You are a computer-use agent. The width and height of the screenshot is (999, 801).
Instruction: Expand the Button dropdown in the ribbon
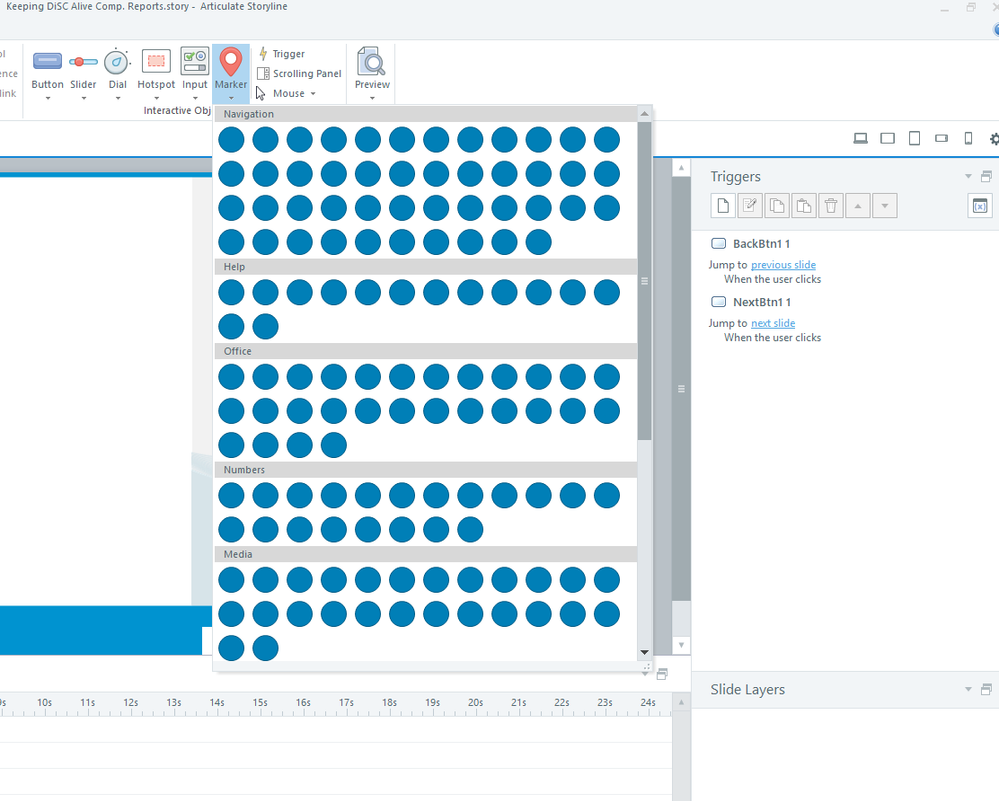(x=47, y=98)
